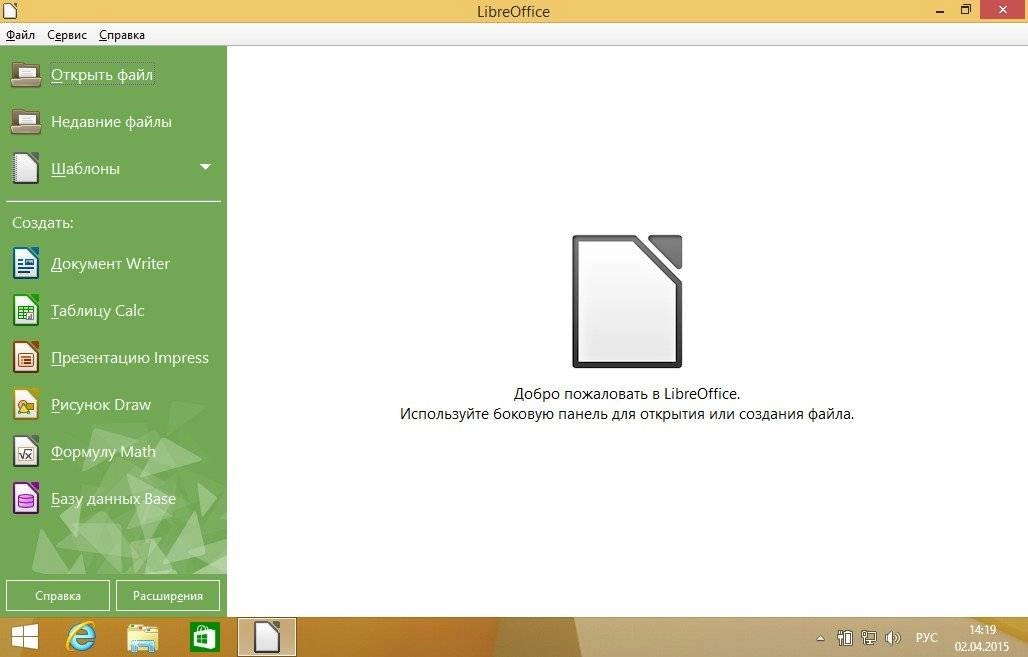Create Базу данных Base

pos(113,499)
